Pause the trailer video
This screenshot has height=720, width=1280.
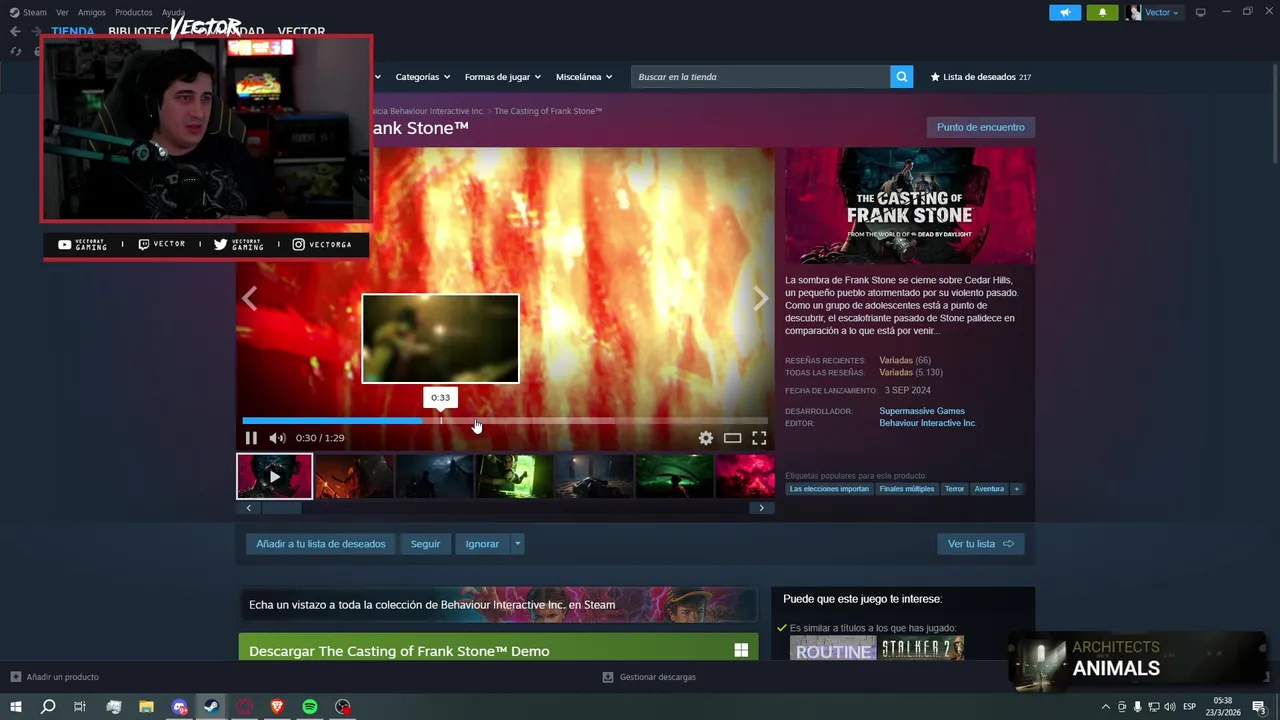(x=251, y=438)
